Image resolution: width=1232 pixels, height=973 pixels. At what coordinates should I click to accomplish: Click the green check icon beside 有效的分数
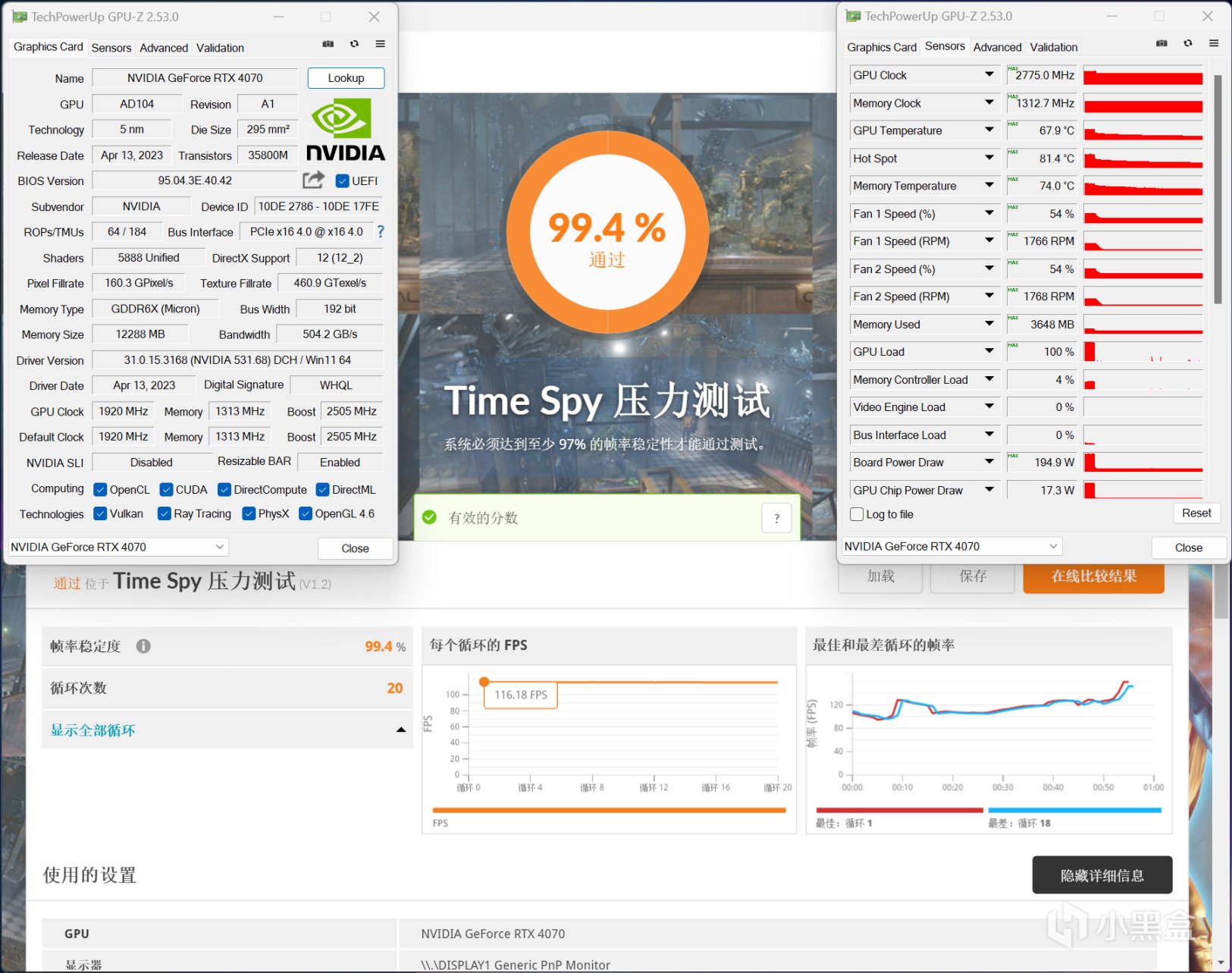[429, 517]
